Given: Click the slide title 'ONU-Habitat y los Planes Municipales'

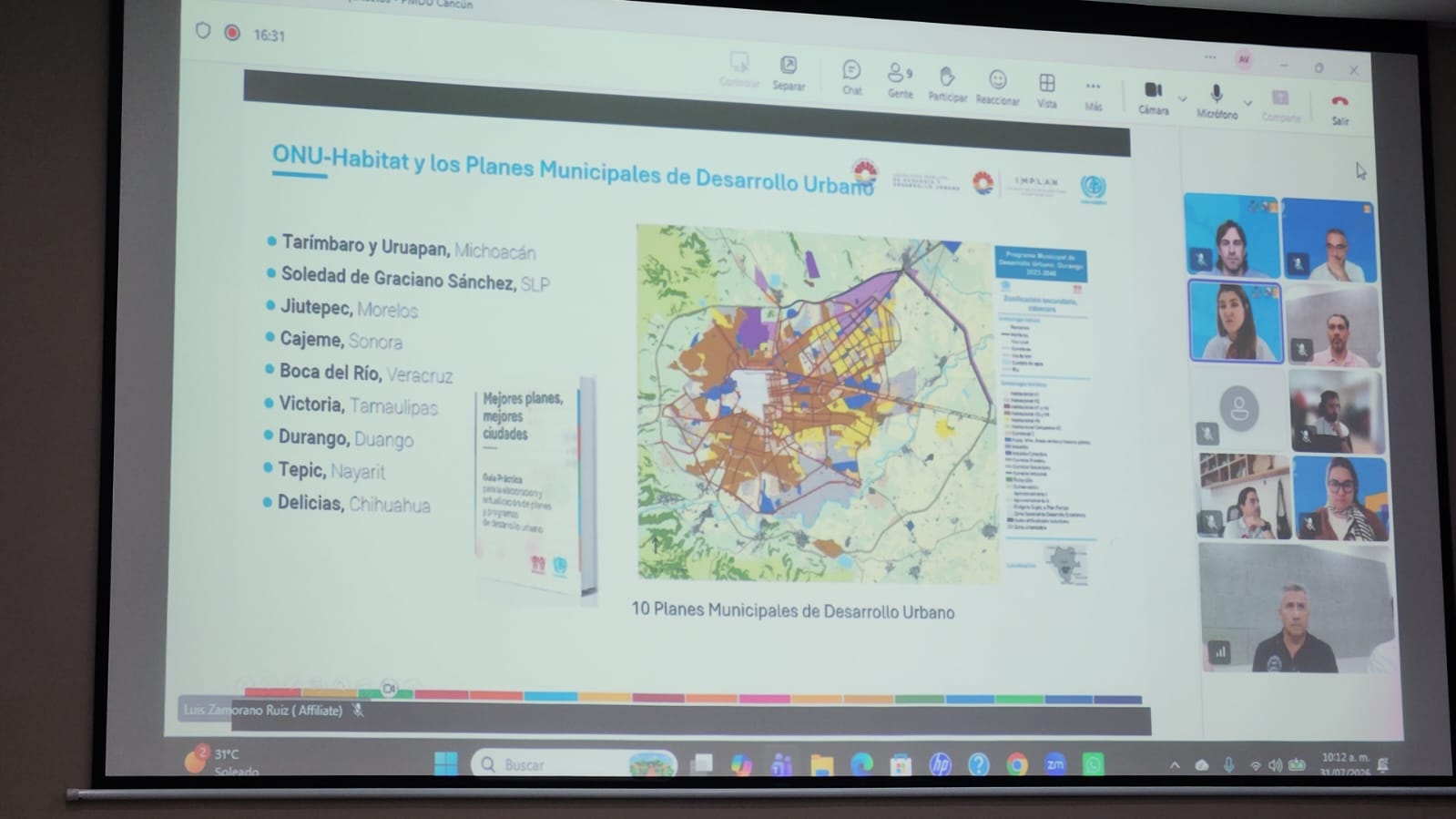Looking at the screenshot, I should pos(573,170).
